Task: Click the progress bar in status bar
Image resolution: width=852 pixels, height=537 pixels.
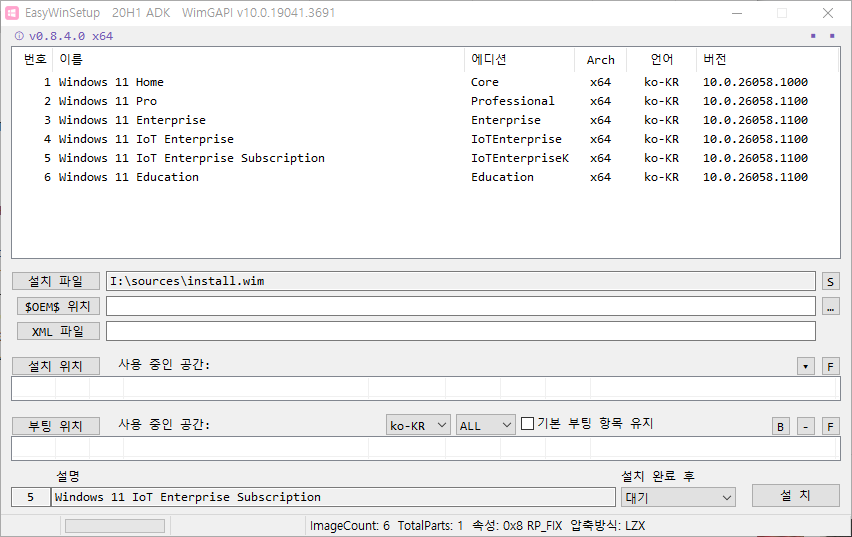Action: [115, 526]
